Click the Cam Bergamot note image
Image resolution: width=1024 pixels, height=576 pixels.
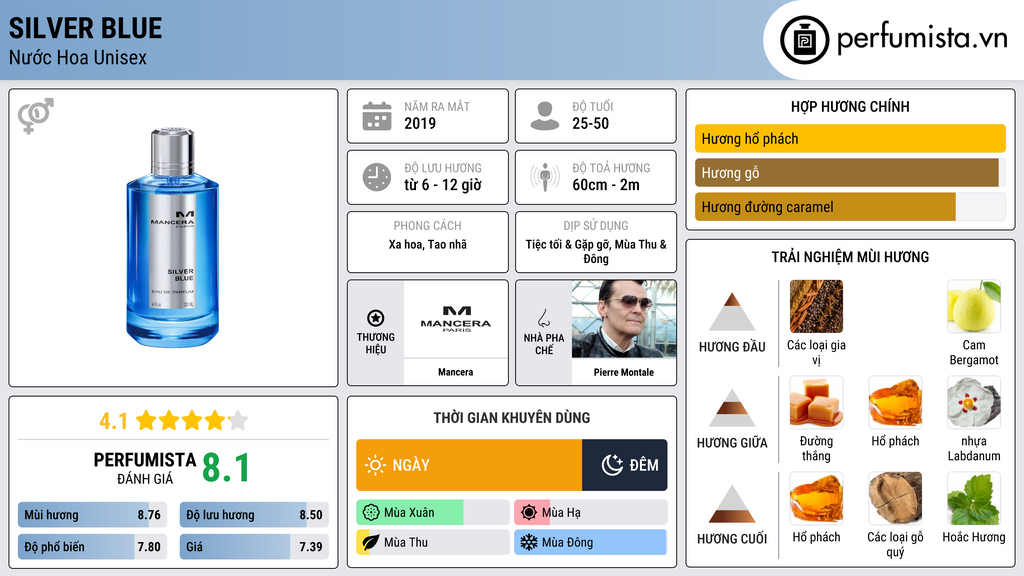973,307
